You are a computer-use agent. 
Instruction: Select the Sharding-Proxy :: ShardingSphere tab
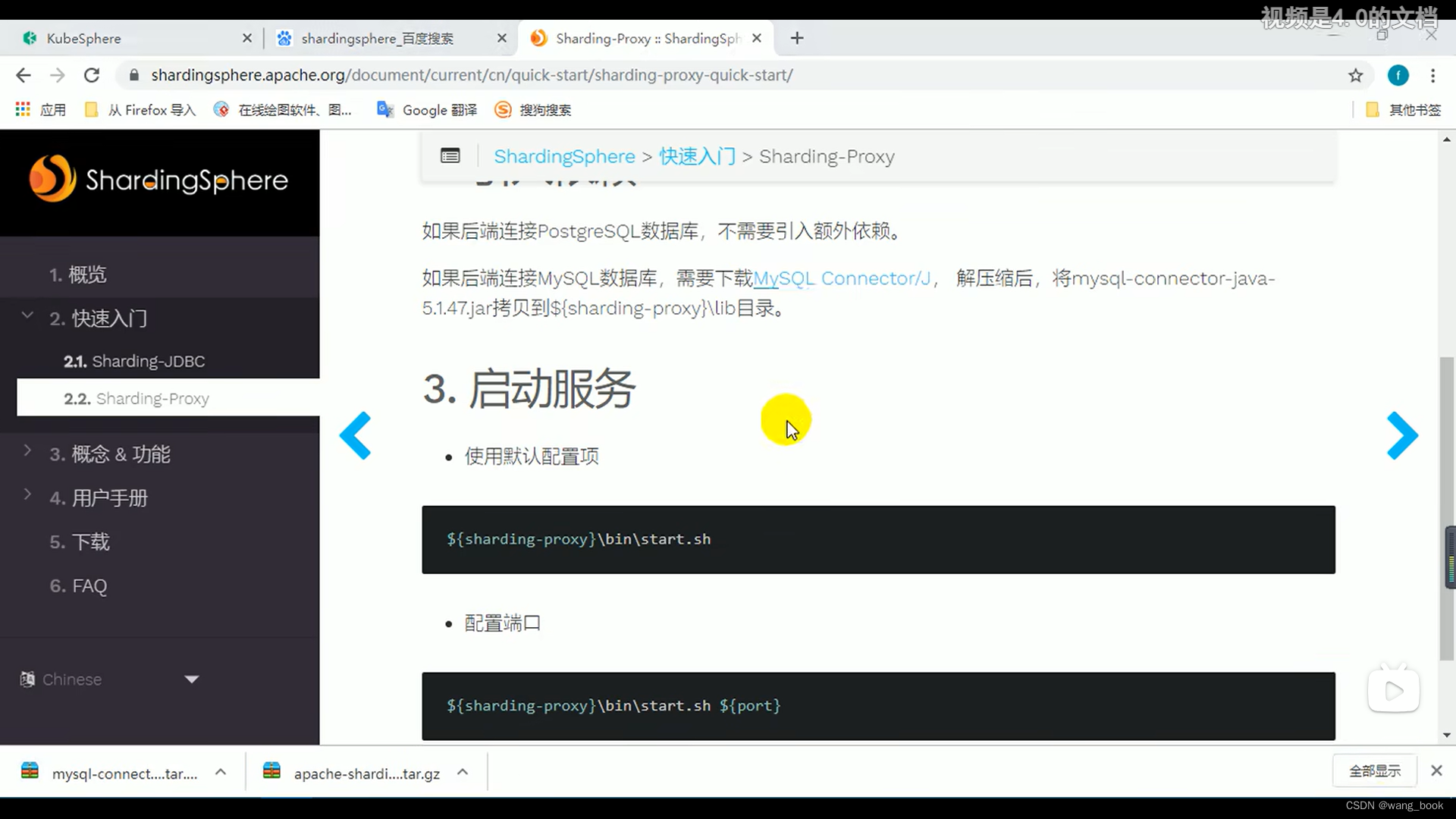(x=645, y=38)
